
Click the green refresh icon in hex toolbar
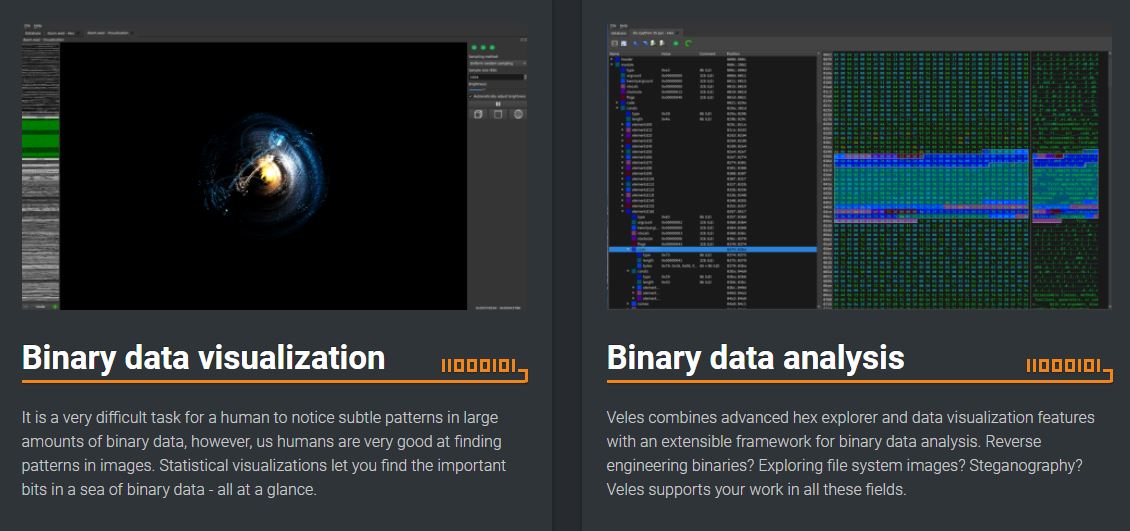click(x=689, y=43)
